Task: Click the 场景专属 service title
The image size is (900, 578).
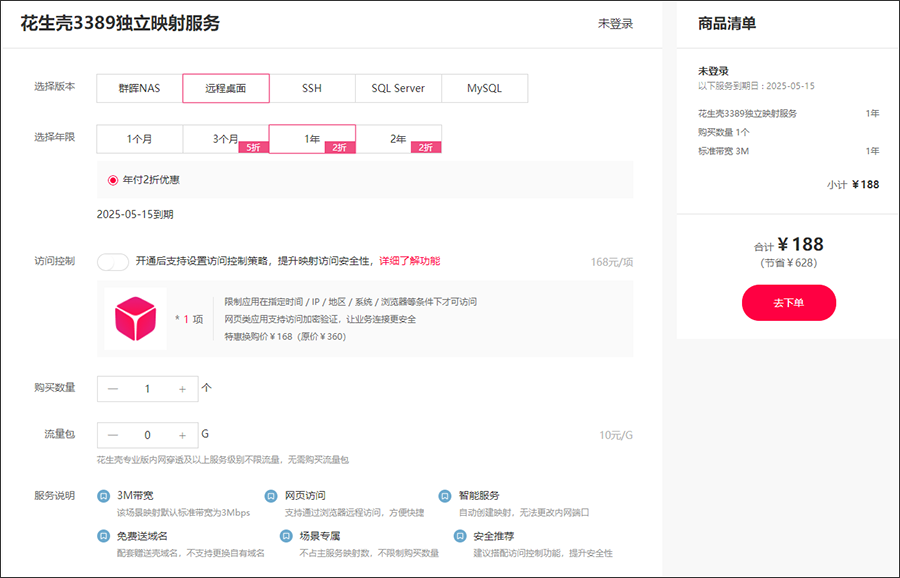Action: [x=320, y=536]
